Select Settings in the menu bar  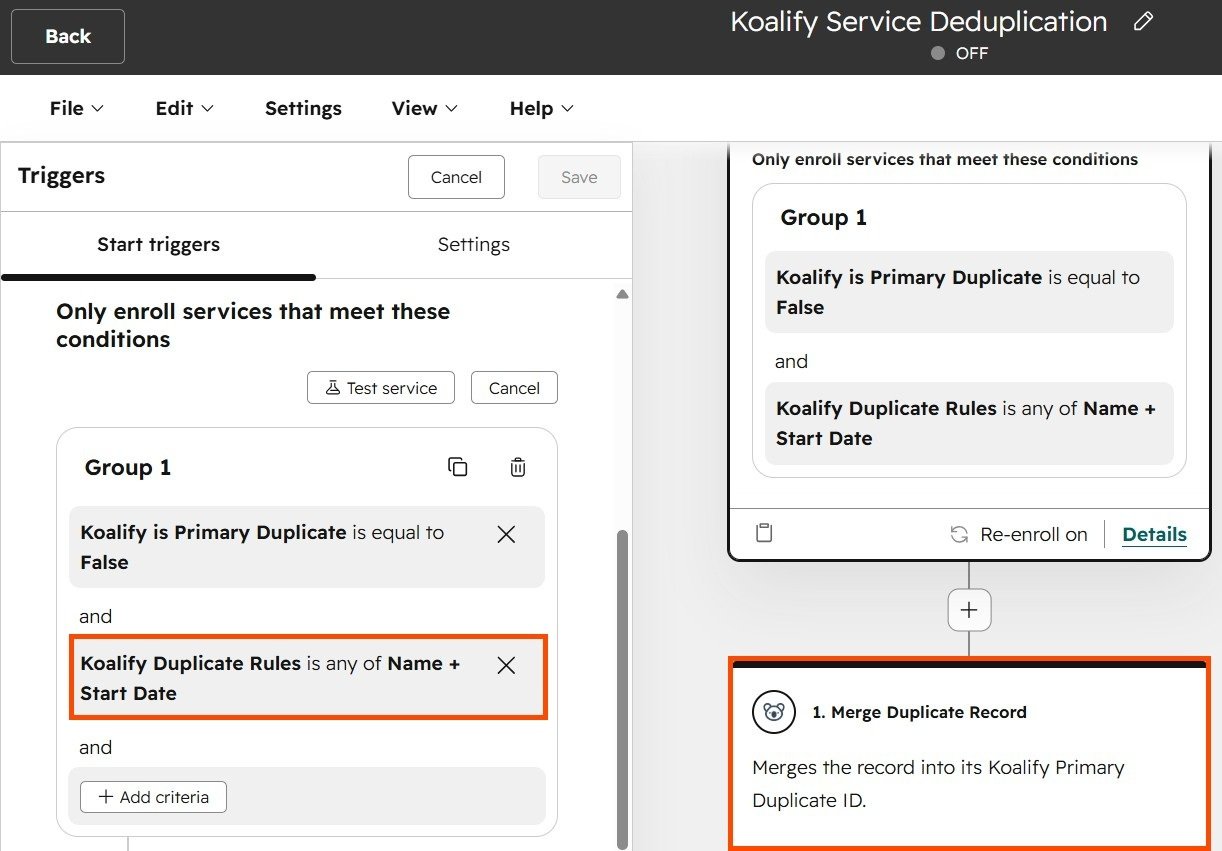[x=303, y=109]
